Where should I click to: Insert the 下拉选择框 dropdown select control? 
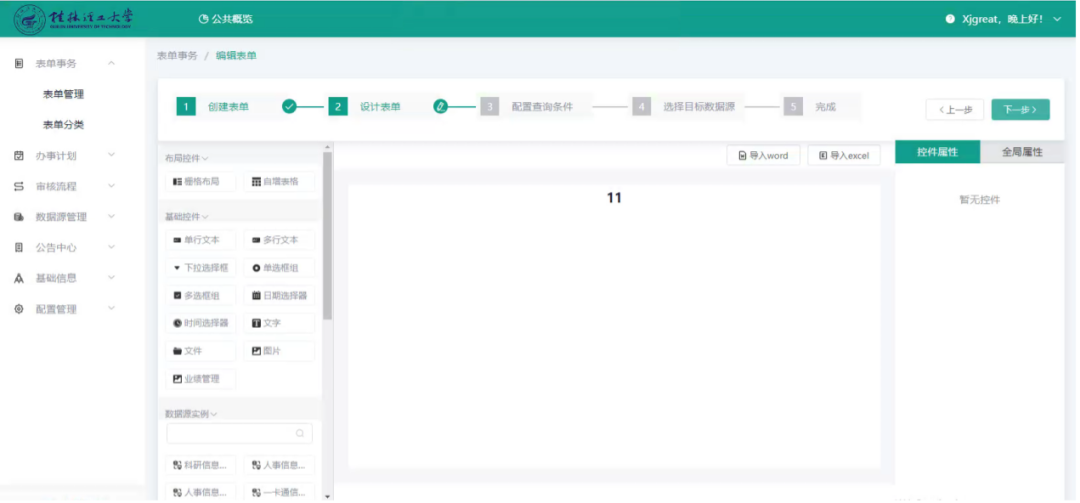point(200,268)
